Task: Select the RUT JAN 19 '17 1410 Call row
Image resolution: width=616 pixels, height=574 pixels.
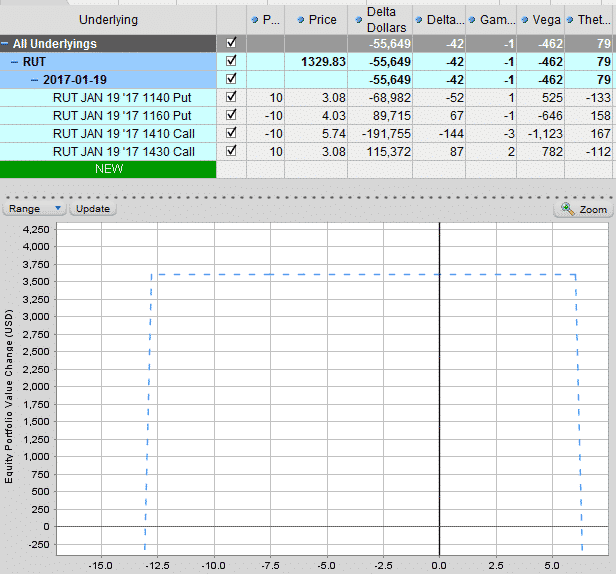Action: coord(124,134)
